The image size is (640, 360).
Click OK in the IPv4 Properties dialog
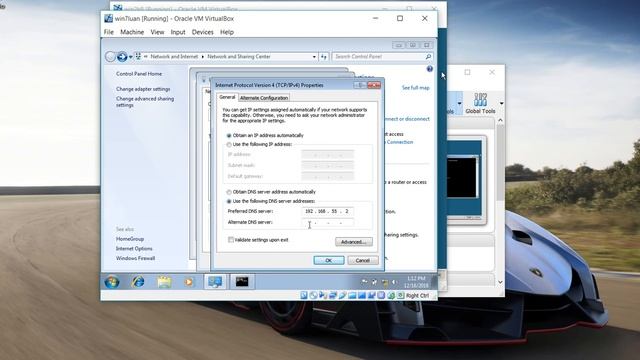click(x=329, y=260)
